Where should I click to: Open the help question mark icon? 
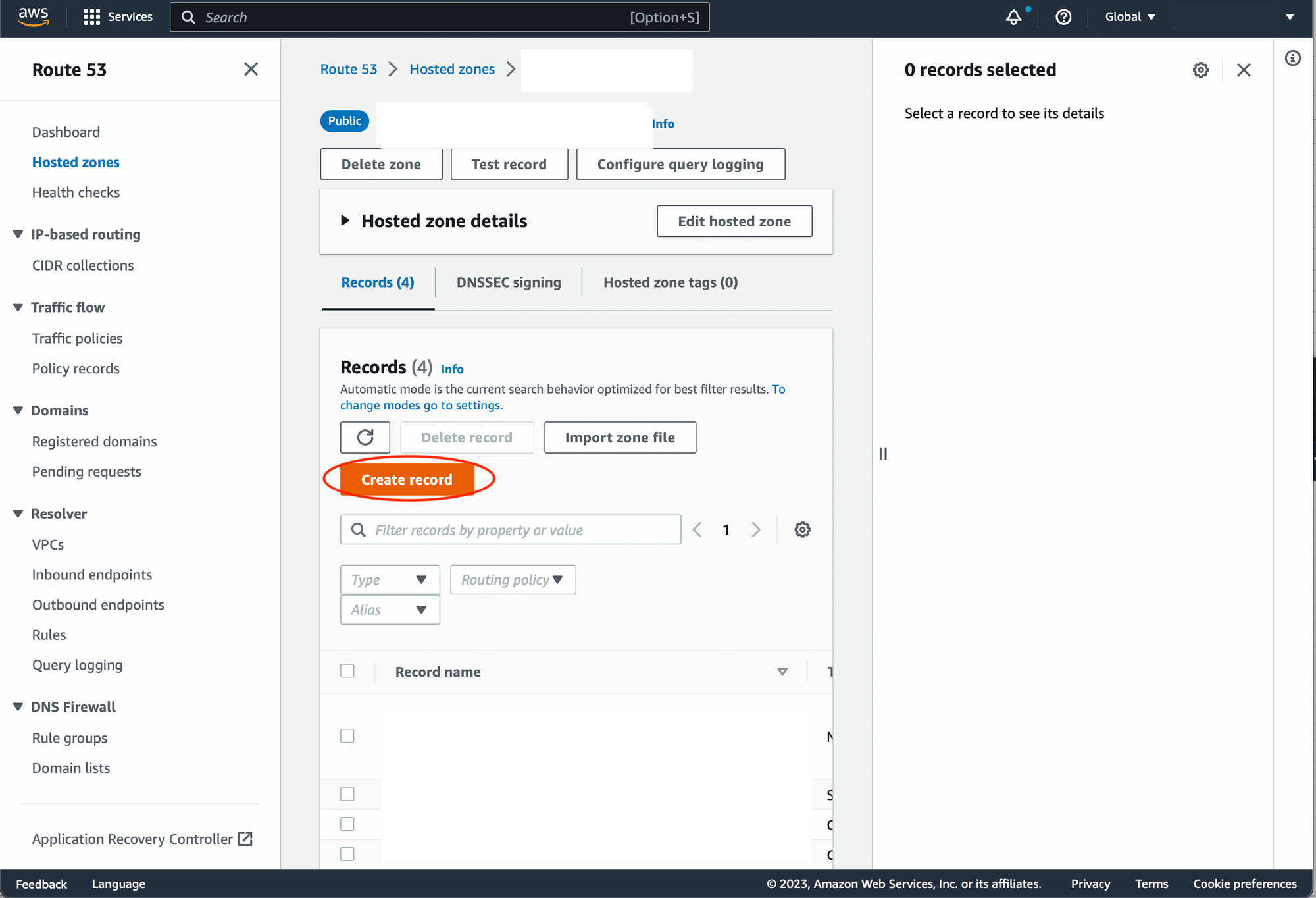pos(1063,17)
